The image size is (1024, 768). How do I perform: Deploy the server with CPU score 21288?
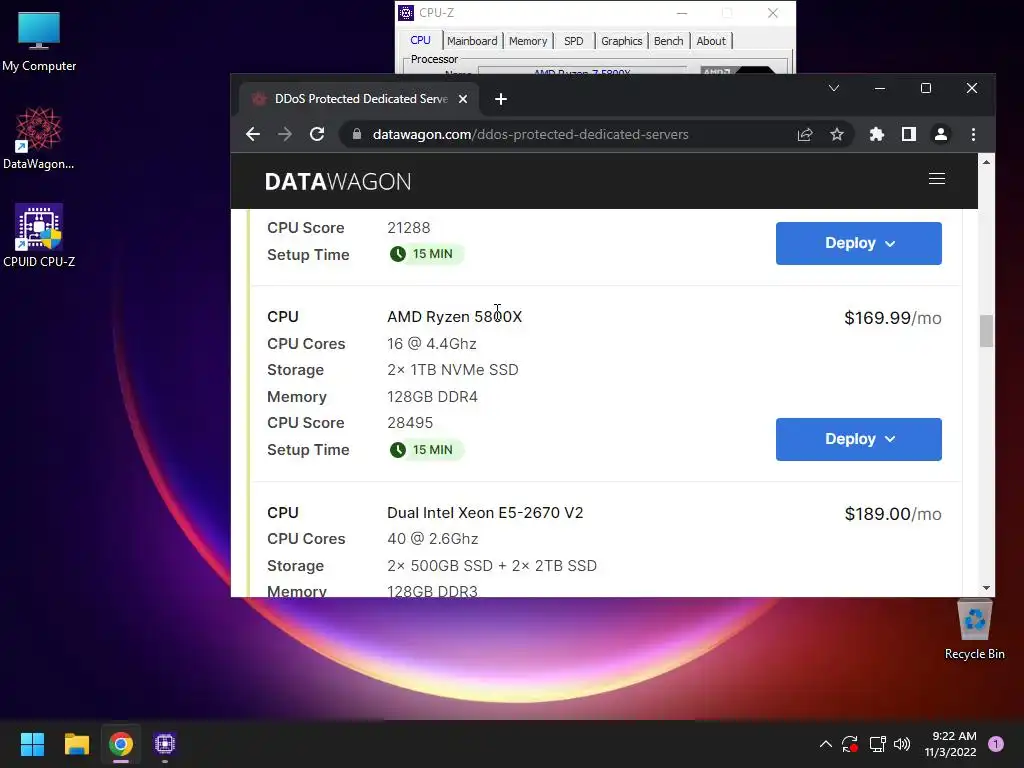pyautogui.click(x=858, y=244)
